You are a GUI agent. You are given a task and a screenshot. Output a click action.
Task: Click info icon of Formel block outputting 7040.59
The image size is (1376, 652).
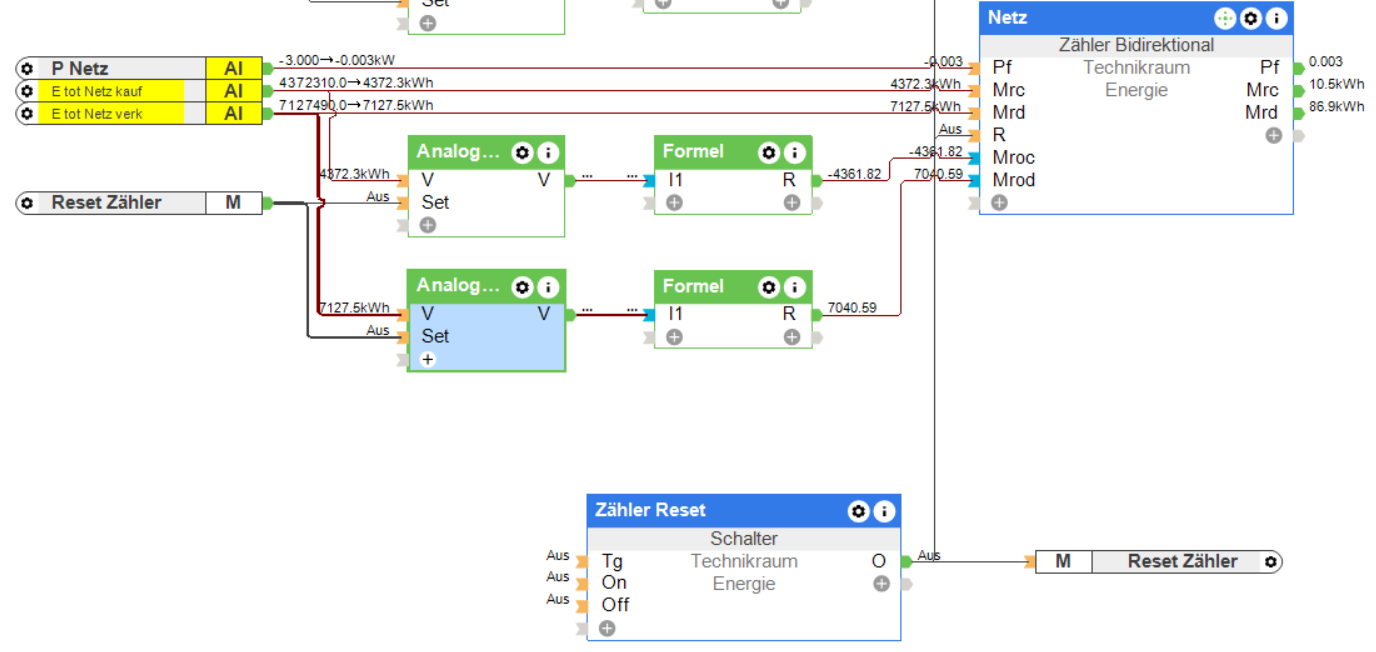click(794, 287)
